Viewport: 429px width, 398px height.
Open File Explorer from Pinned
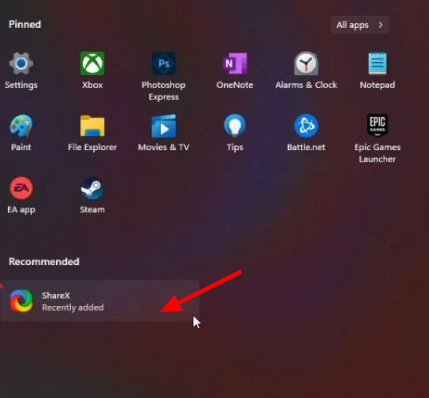click(92, 133)
